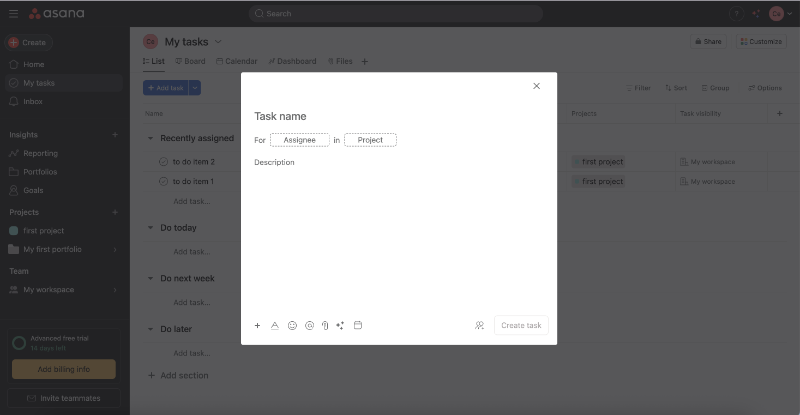Pick a Project for the task
Viewport: 800px width, 415px height.
(370, 140)
